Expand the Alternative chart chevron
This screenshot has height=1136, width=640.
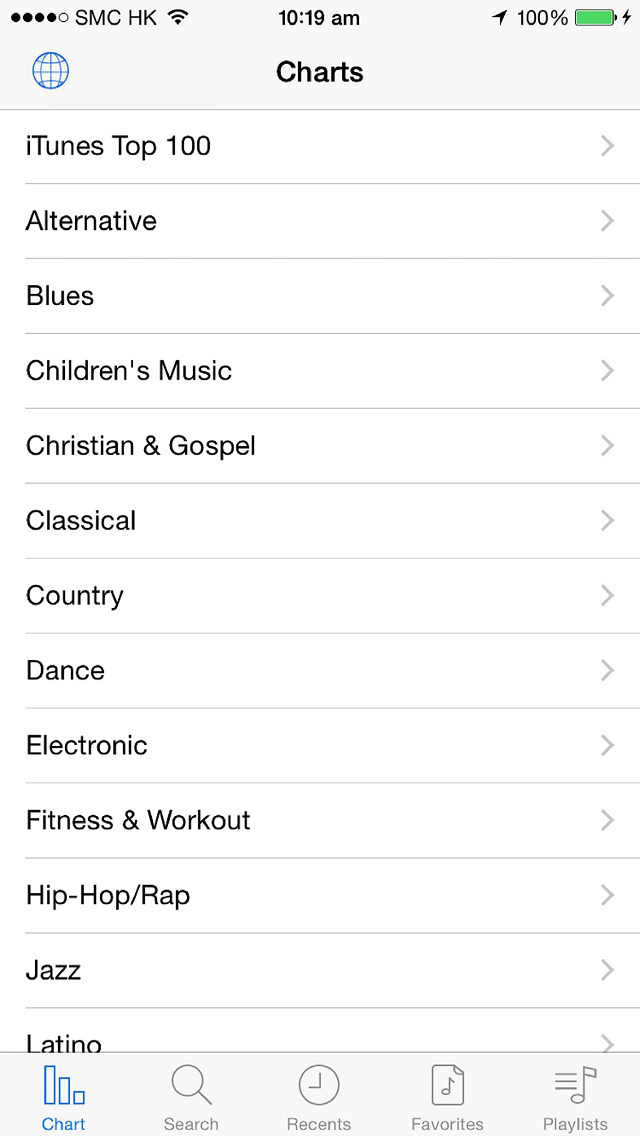[608, 221]
